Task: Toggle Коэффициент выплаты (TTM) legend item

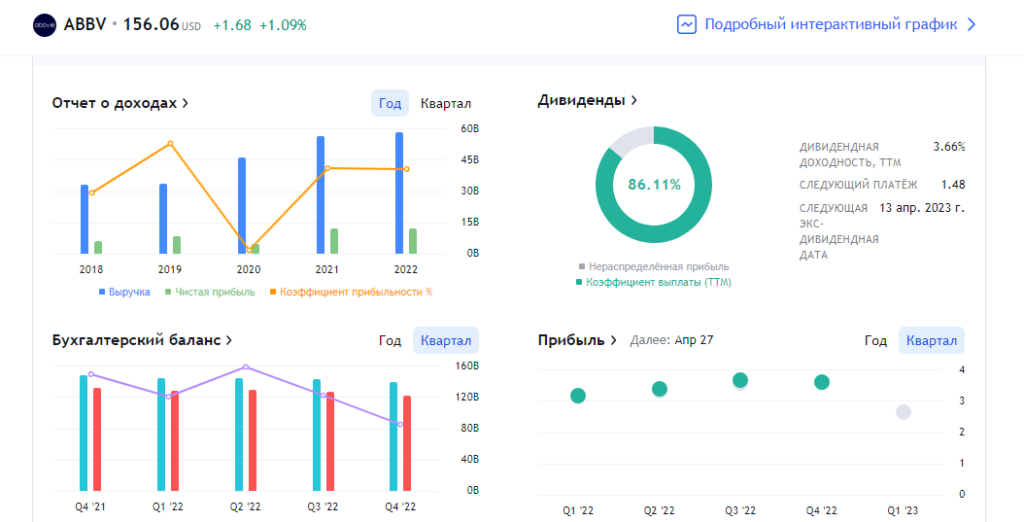Action: pos(654,282)
